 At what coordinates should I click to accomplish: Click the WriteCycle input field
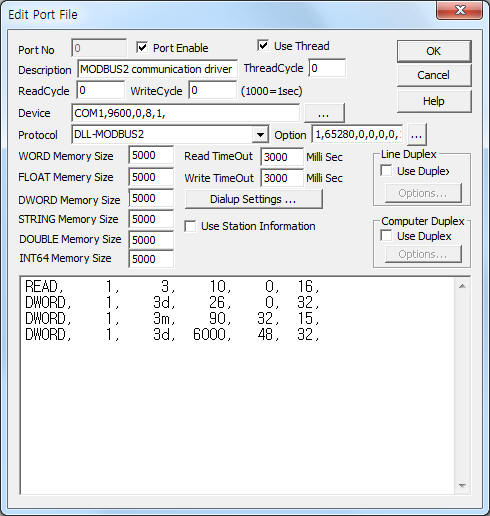click(x=212, y=90)
